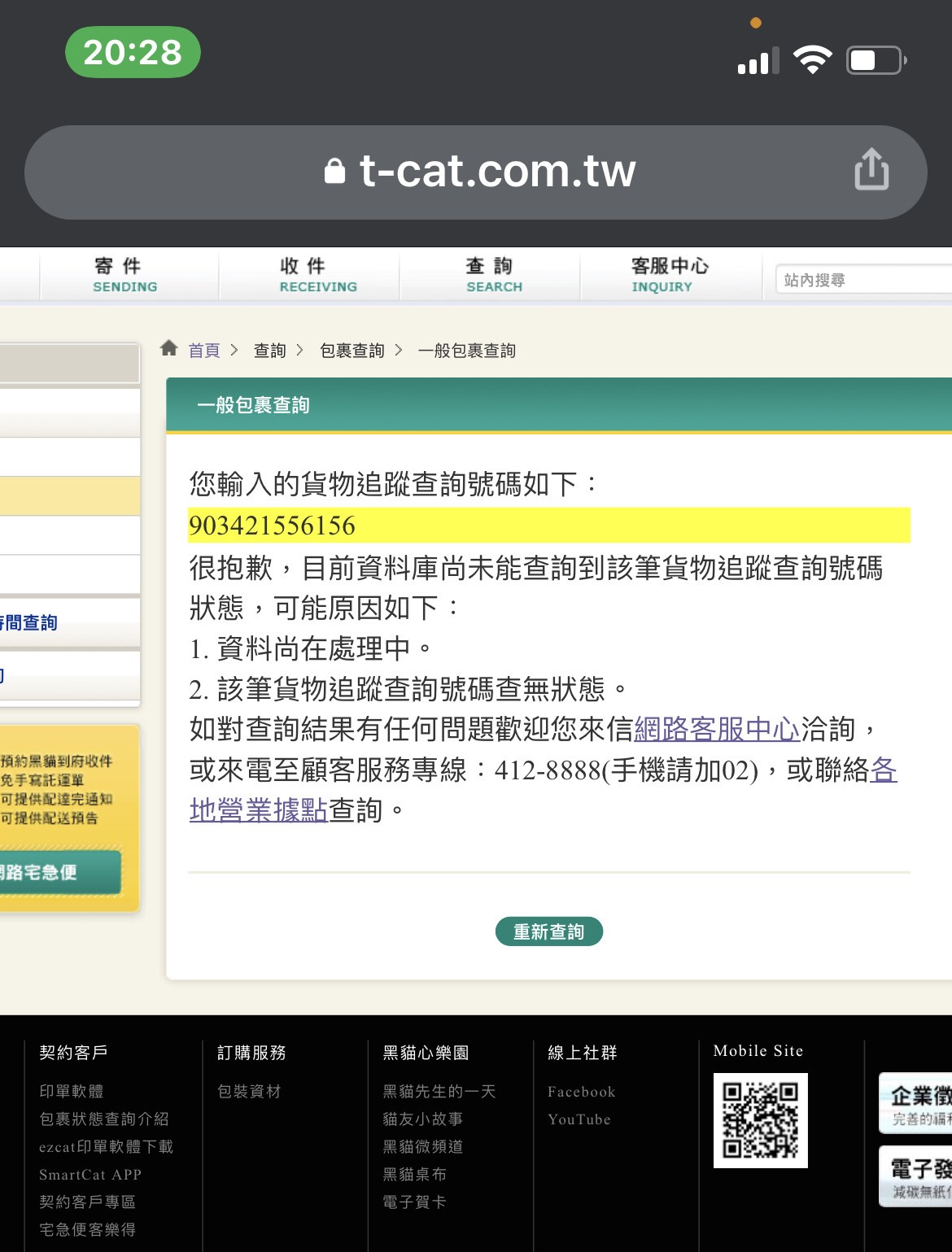Screen dimensions: 952x1252
Task: Tap the battery status icon
Action: click(x=876, y=60)
